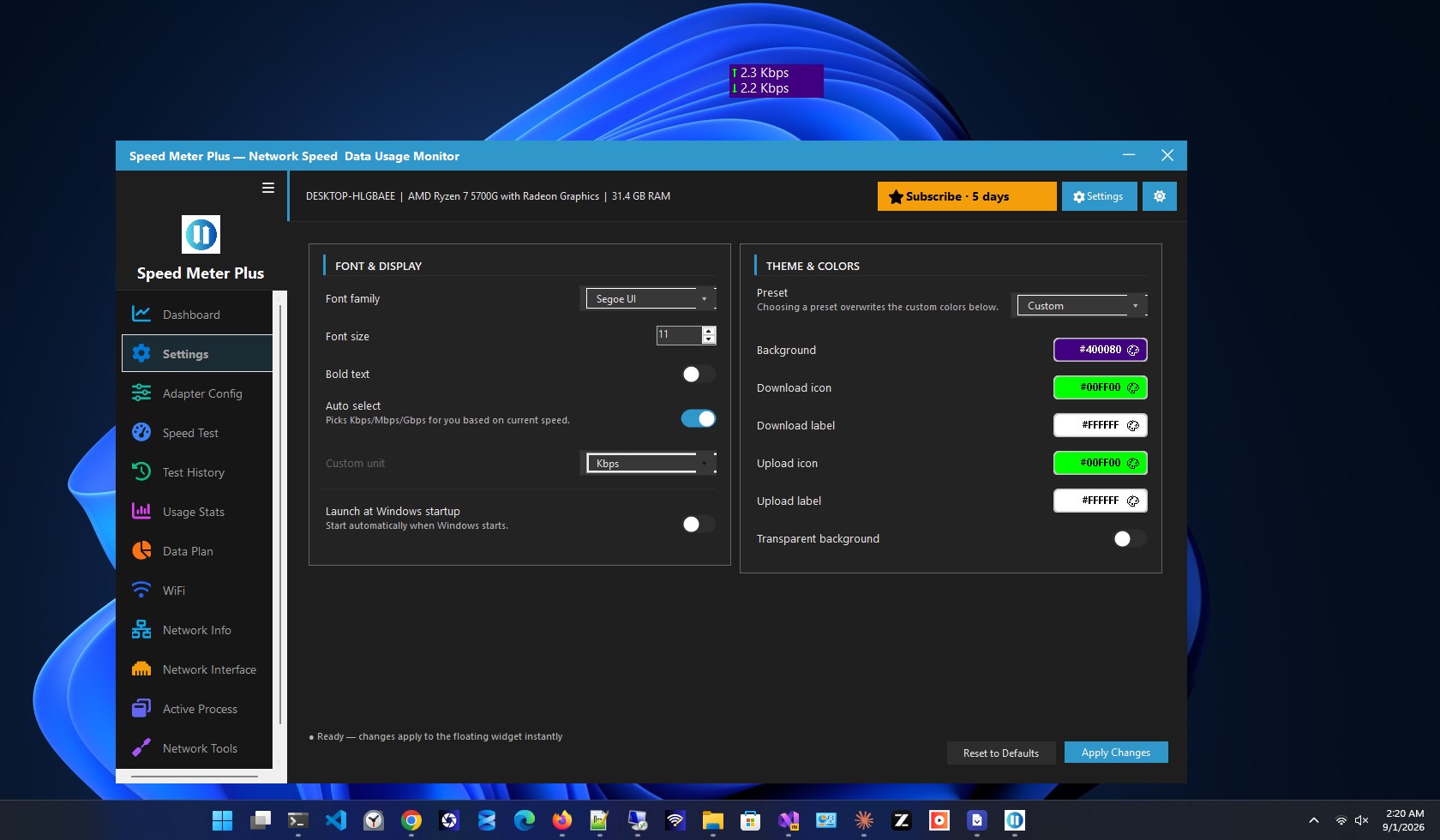Image resolution: width=1440 pixels, height=840 pixels.
Task: Enable Launch at Windows startup toggle
Action: (699, 524)
